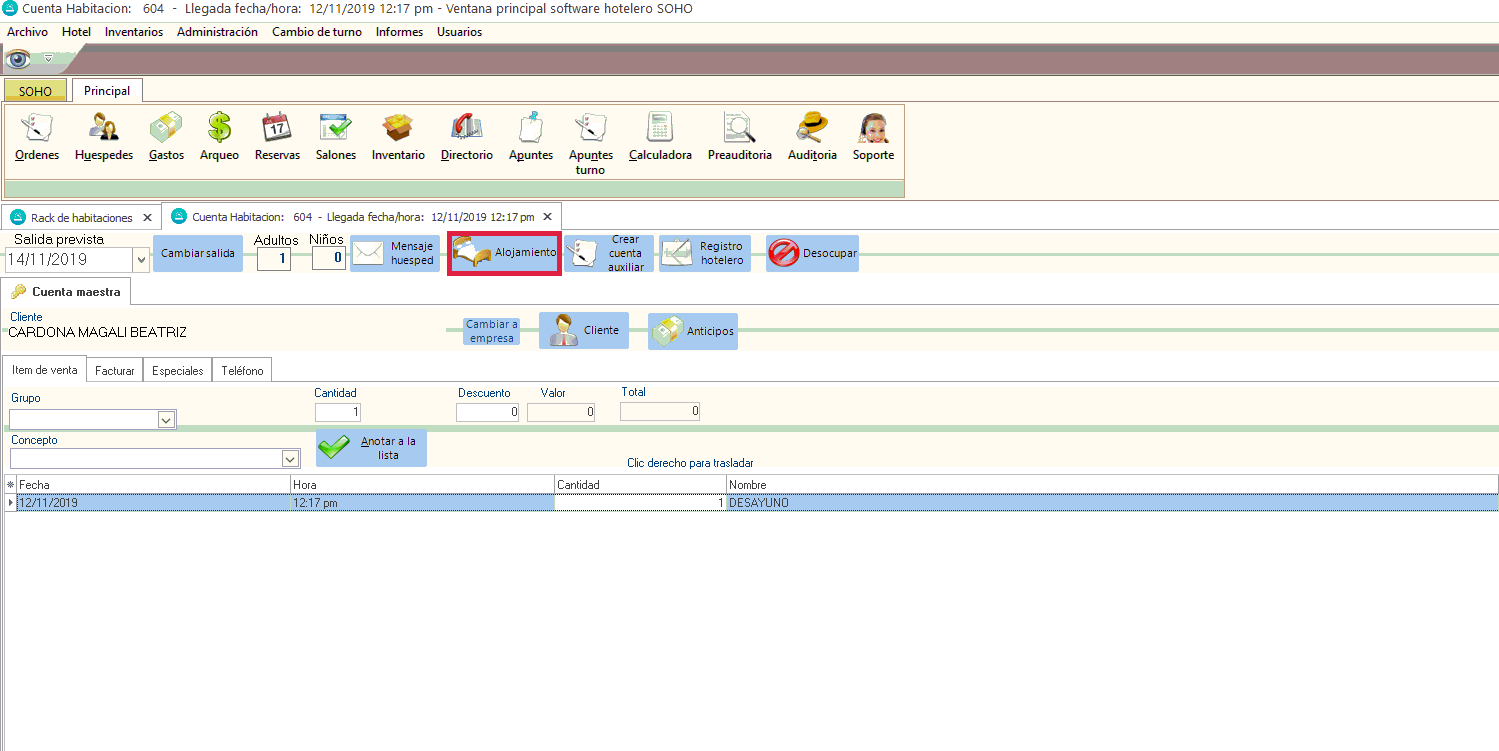Expand the Concepto dropdown list

[x=290, y=459]
